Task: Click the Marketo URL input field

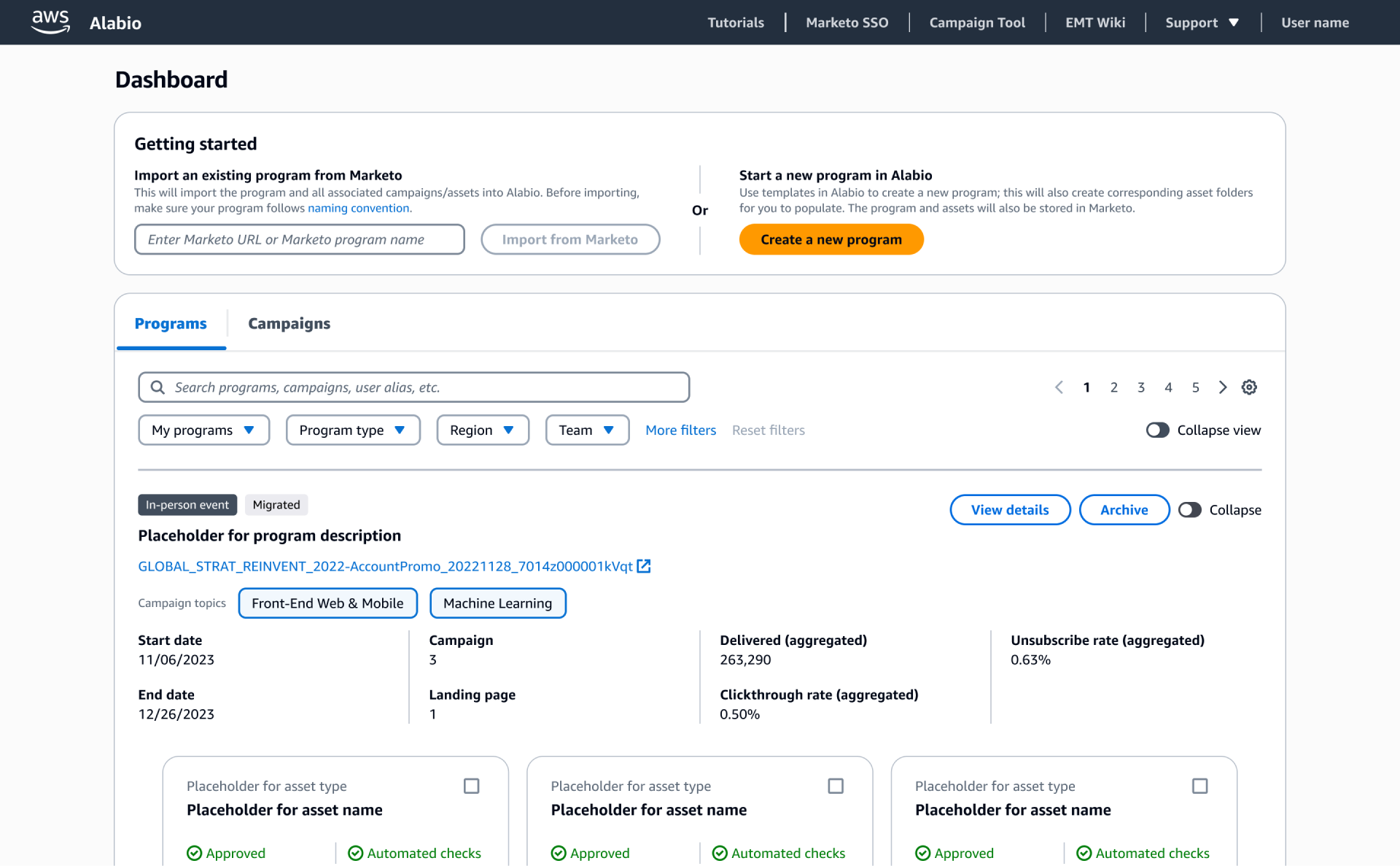Action: click(x=299, y=239)
